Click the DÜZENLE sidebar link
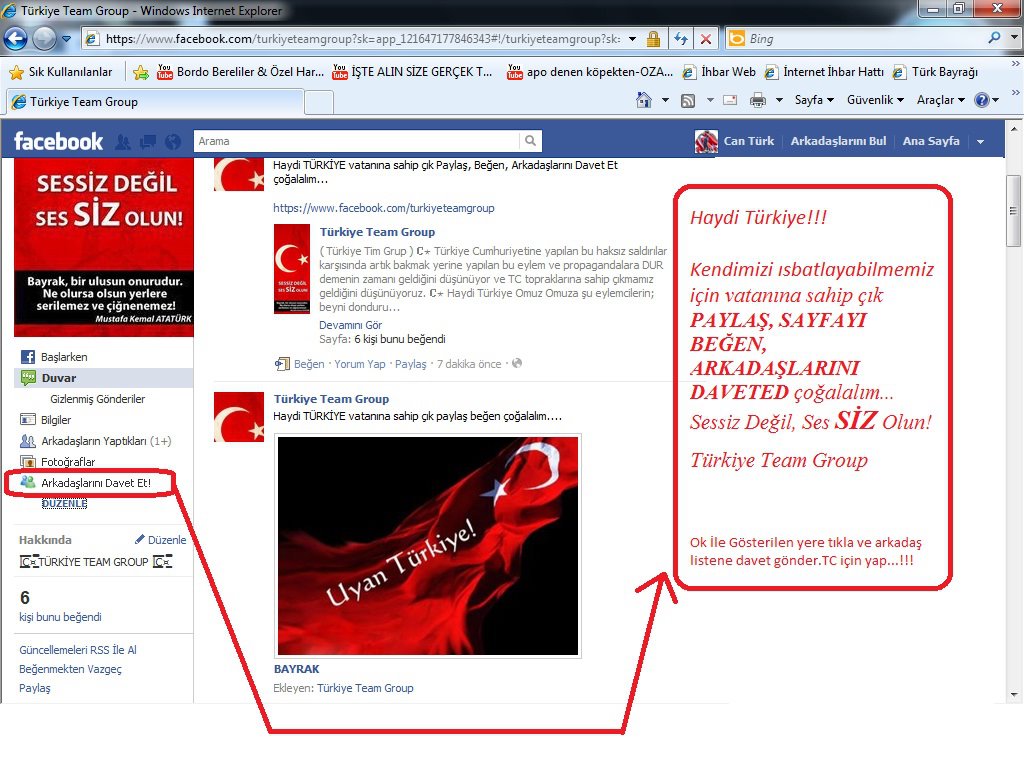Image resolution: width=1024 pixels, height=768 pixels. (65, 504)
